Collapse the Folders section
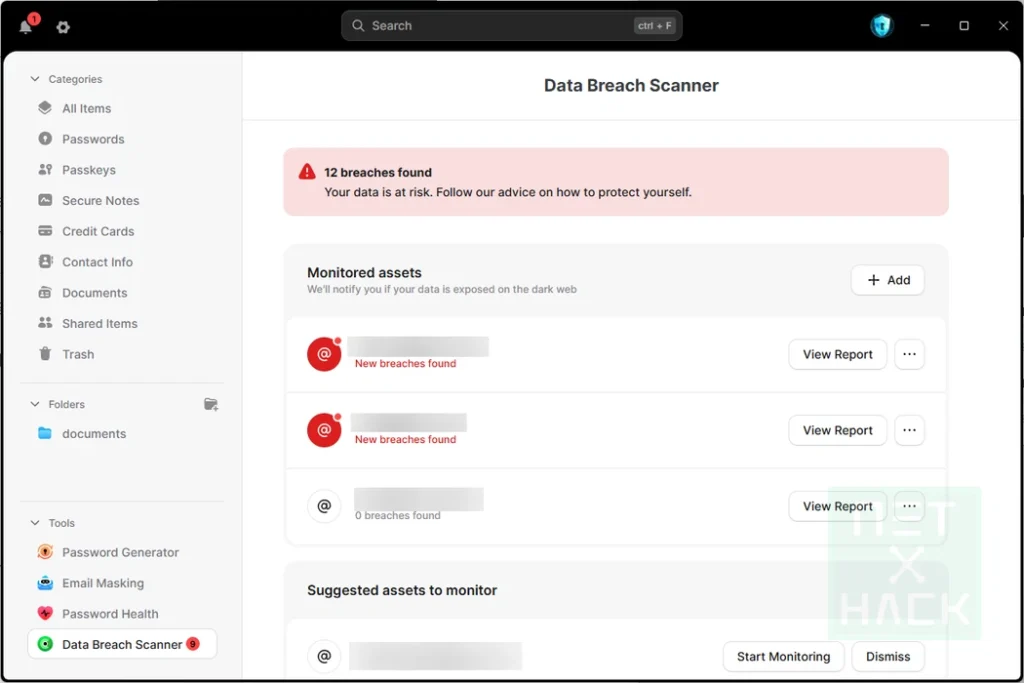The height and width of the screenshot is (683, 1024). [35, 404]
